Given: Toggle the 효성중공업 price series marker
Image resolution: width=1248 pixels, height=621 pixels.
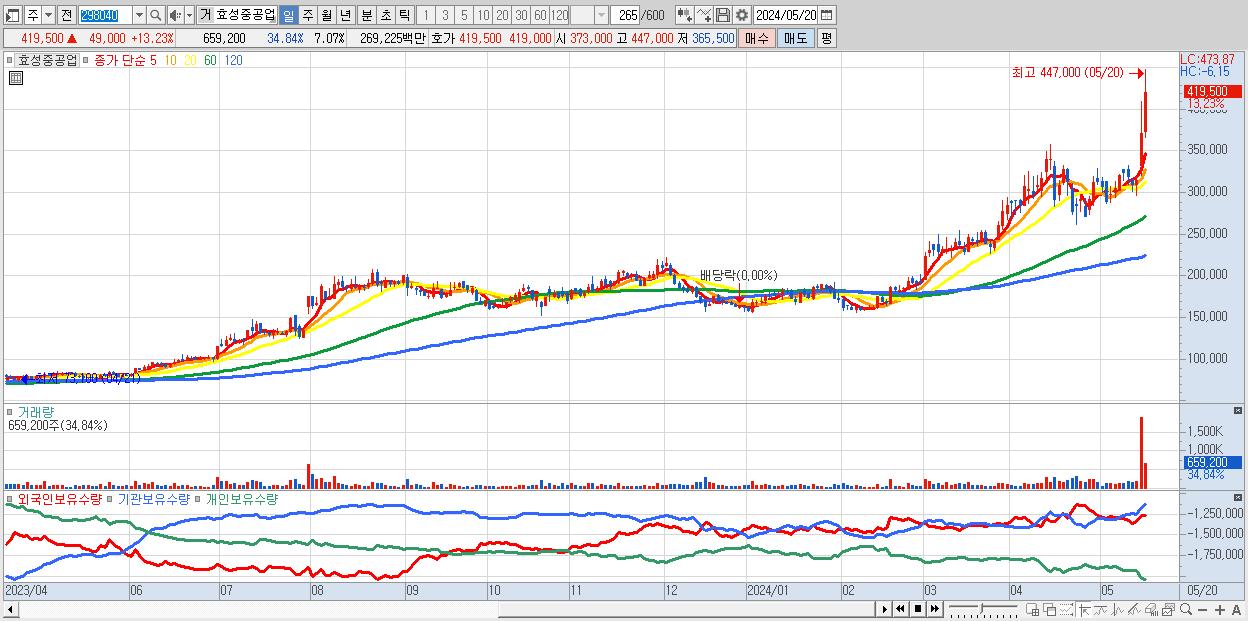Looking at the screenshot, I should coord(12,60).
